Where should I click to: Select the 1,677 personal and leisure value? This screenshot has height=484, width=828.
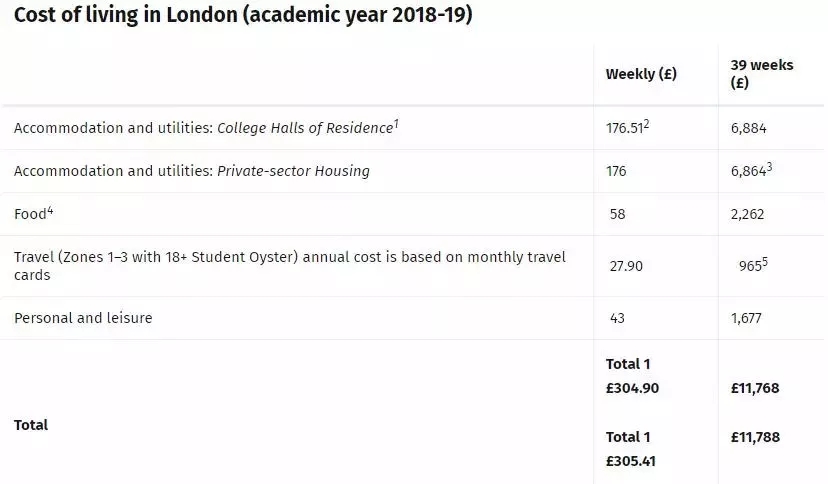pyautogui.click(x=746, y=318)
